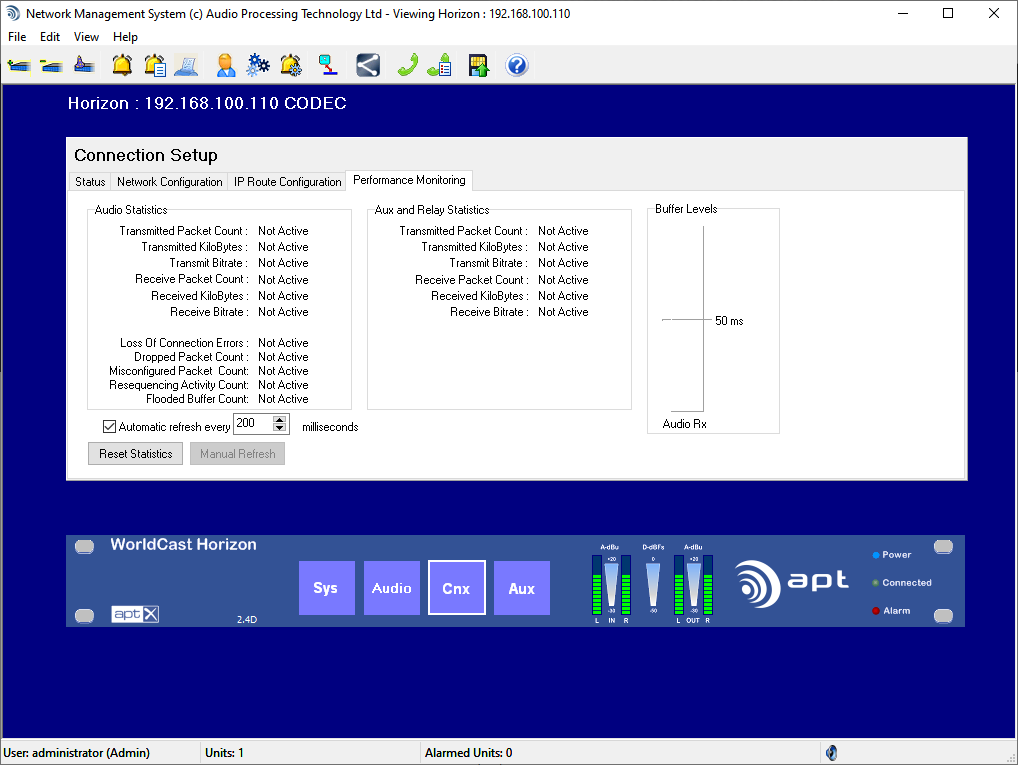Image resolution: width=1018 pixels, height=765 pixels.
Task: Click the Reset Statistics button
Action: [136, 454]
